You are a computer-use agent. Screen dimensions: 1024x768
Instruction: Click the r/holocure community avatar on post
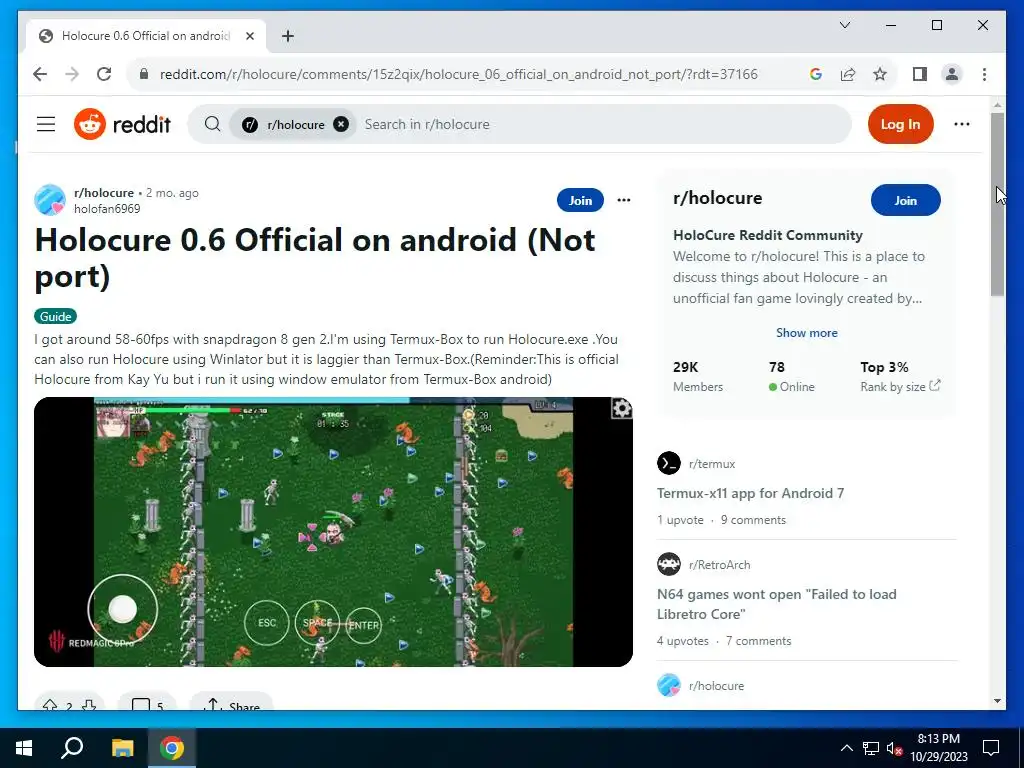coord(50,200)
